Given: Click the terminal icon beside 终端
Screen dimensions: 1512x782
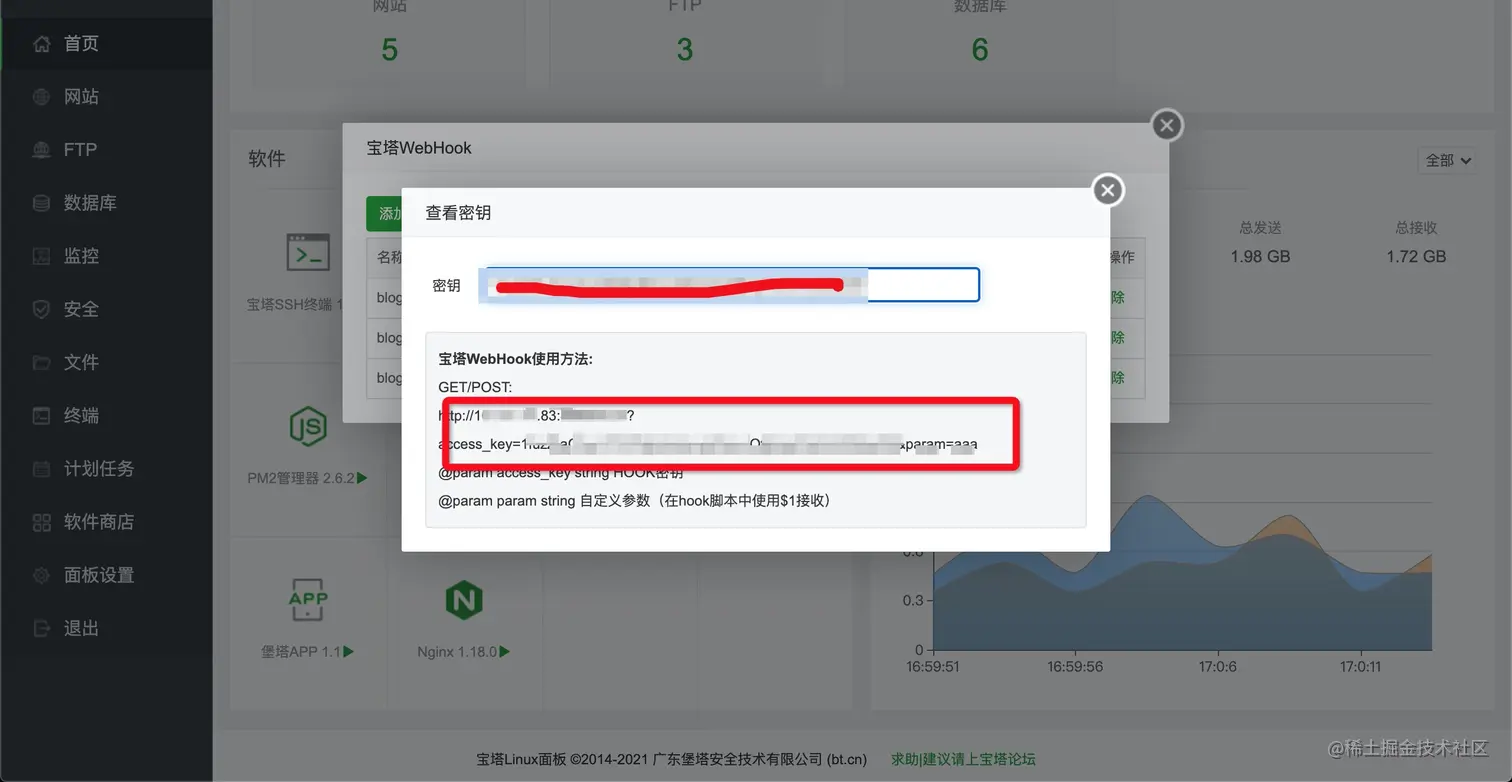Looking at the screenshot, I should click(41, 415).
